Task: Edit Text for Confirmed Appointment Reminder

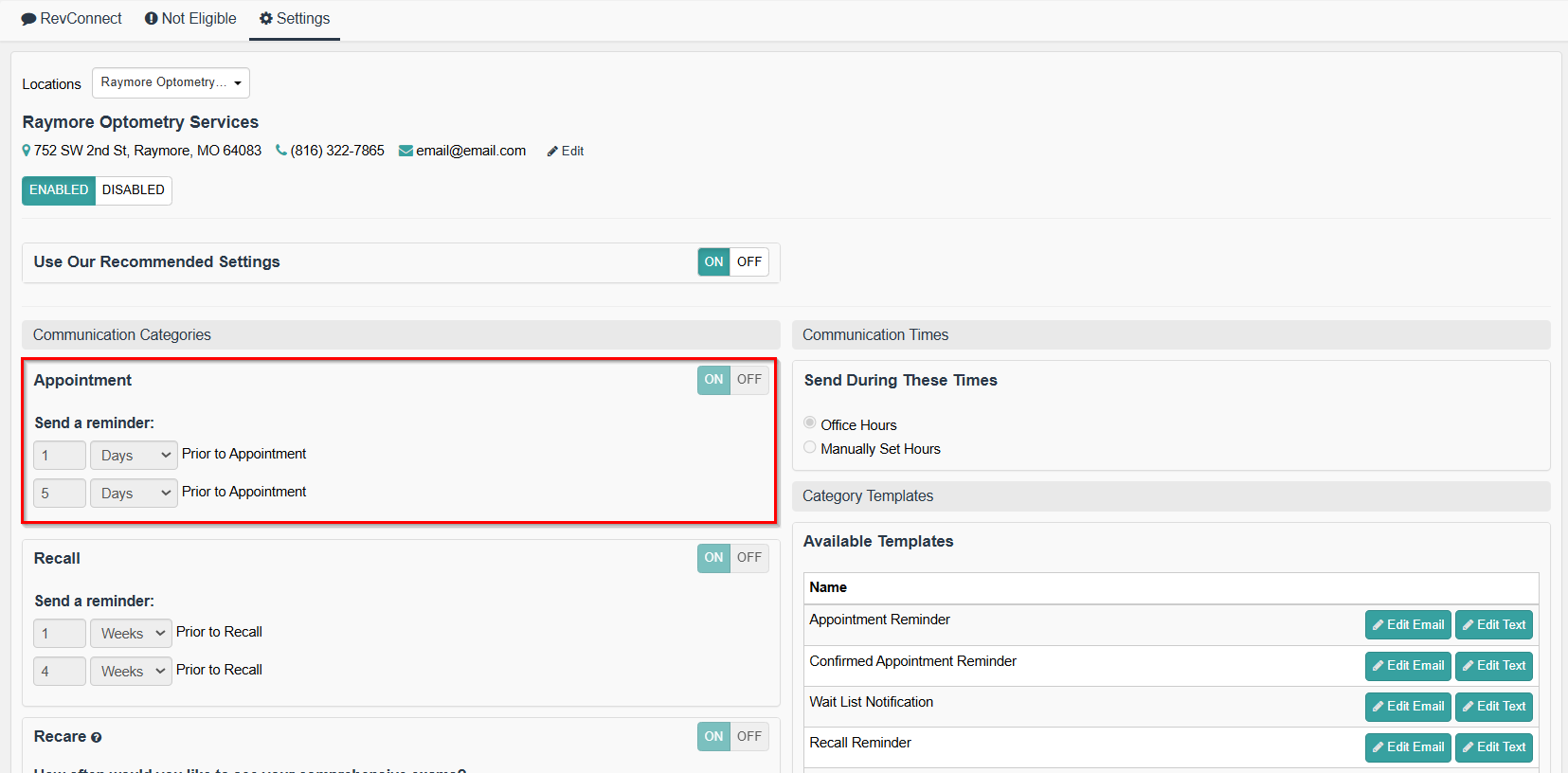Action: pos(1494,666)
